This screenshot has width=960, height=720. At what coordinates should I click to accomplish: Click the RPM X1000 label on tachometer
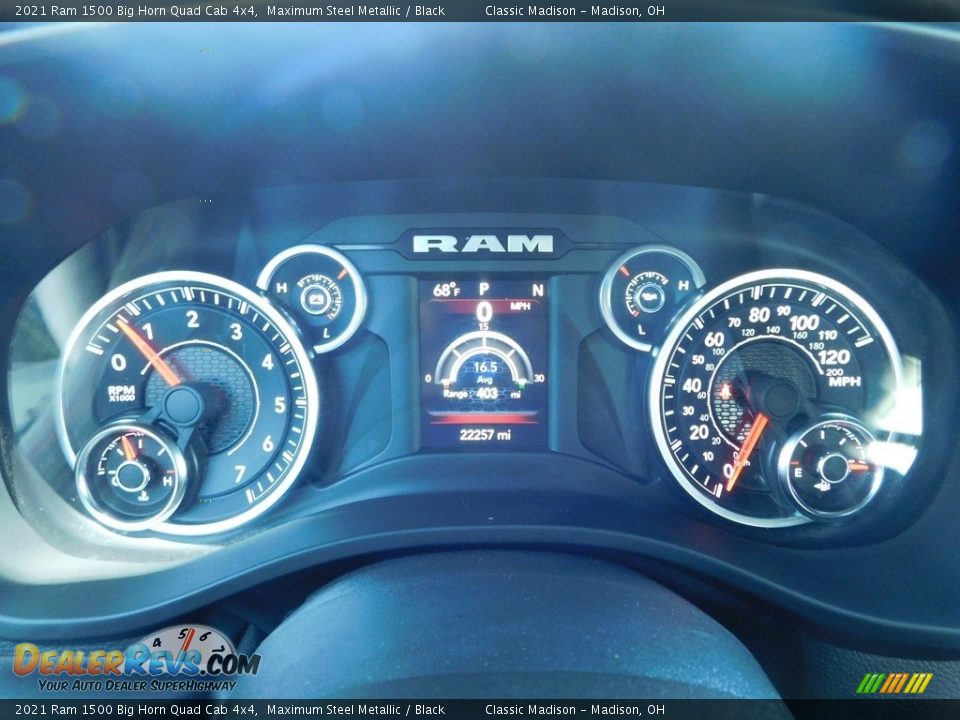click(123, 393)
